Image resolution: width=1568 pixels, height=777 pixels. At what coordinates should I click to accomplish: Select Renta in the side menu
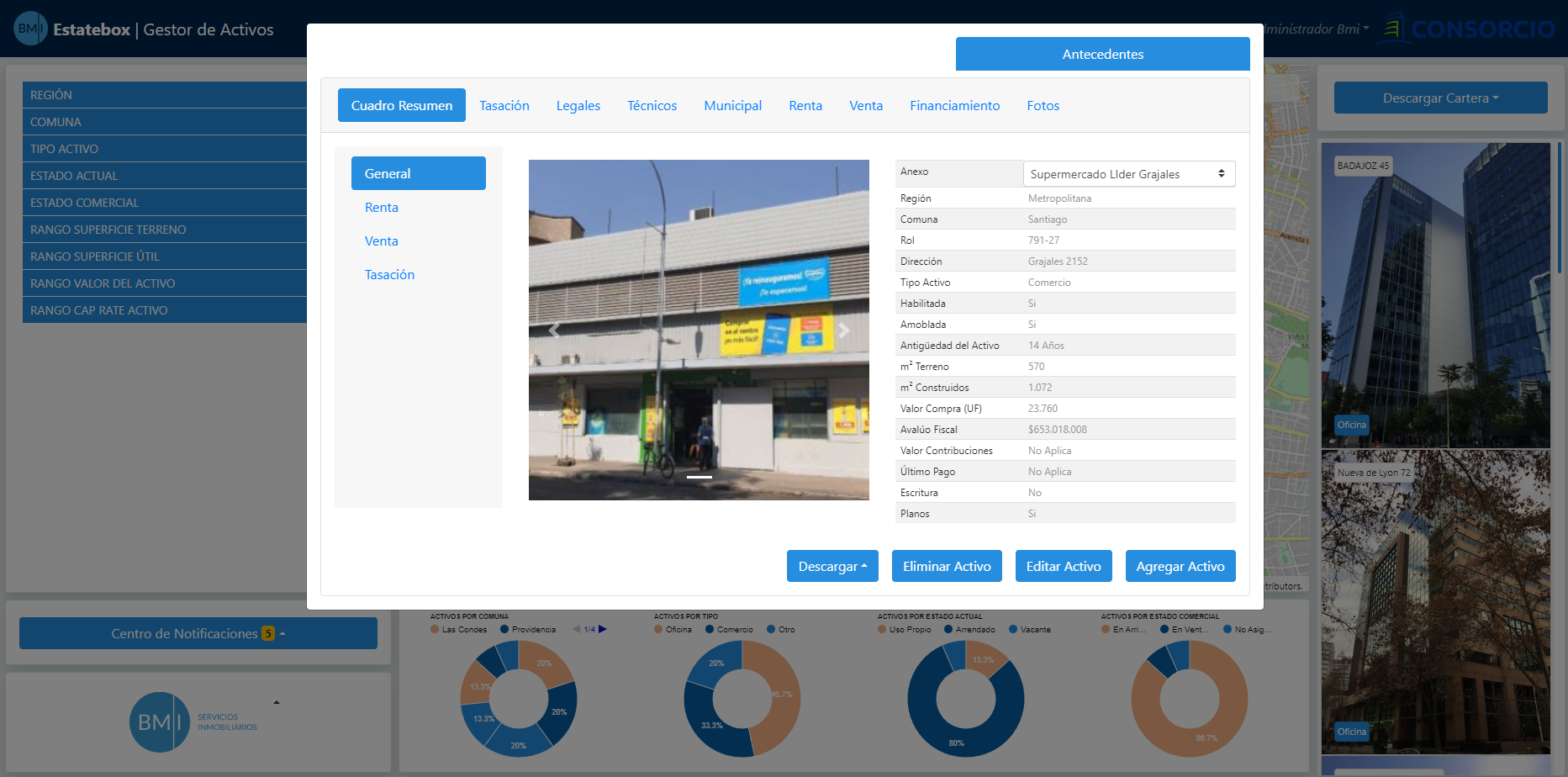click(x=419, y=207)
